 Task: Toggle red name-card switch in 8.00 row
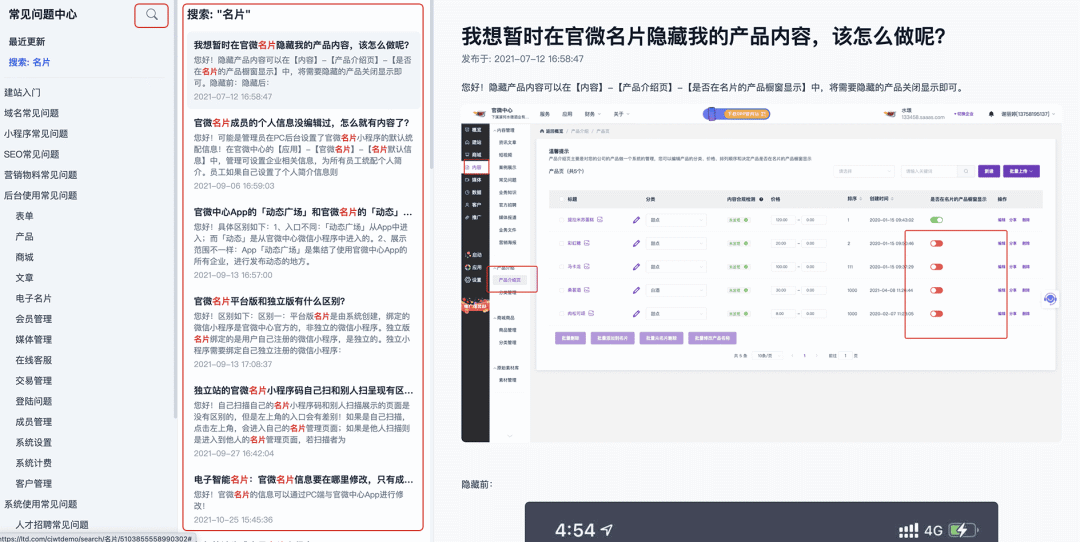tap(936, 313)
